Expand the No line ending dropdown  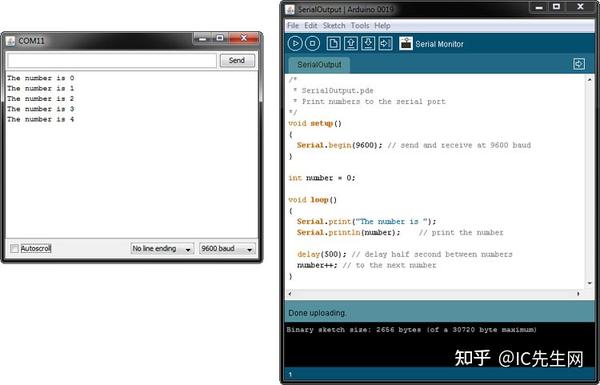pyautogui.click(x=162, y=249)
